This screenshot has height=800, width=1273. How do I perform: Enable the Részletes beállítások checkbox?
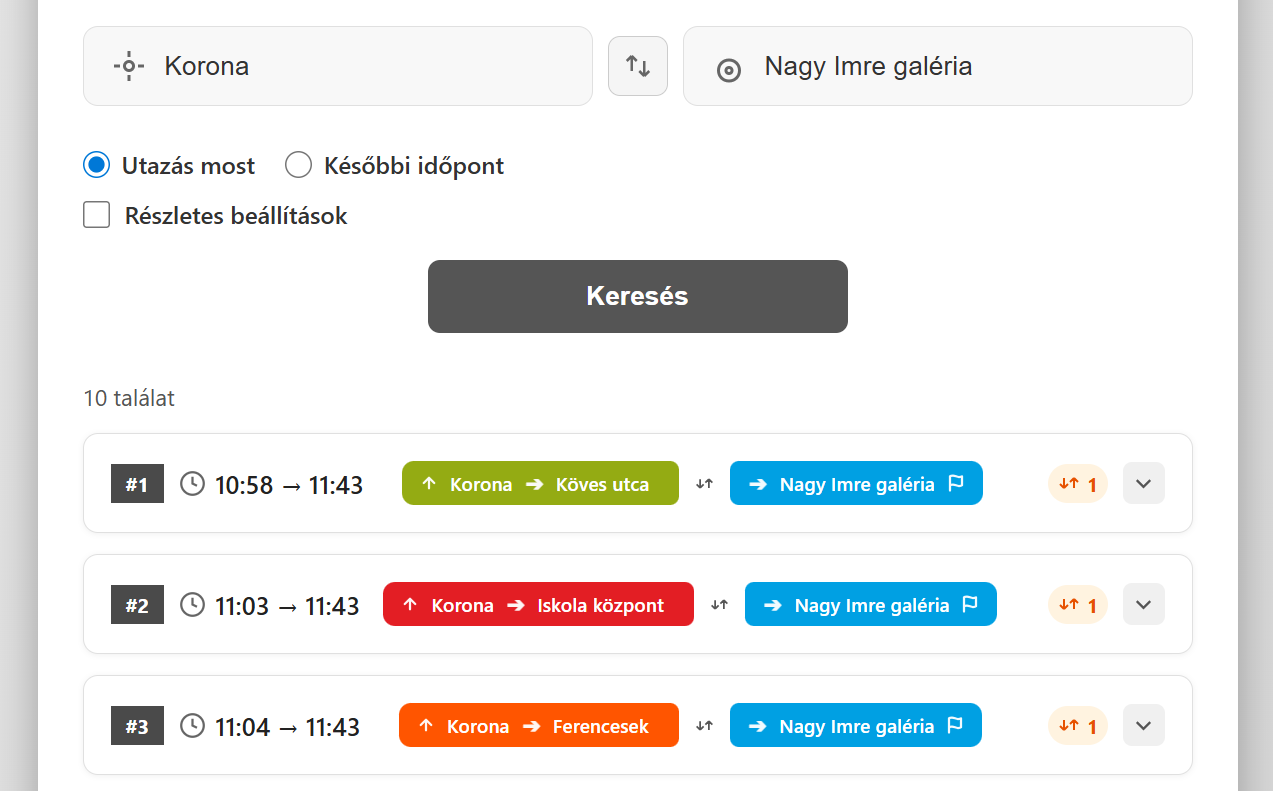(96, 214)
